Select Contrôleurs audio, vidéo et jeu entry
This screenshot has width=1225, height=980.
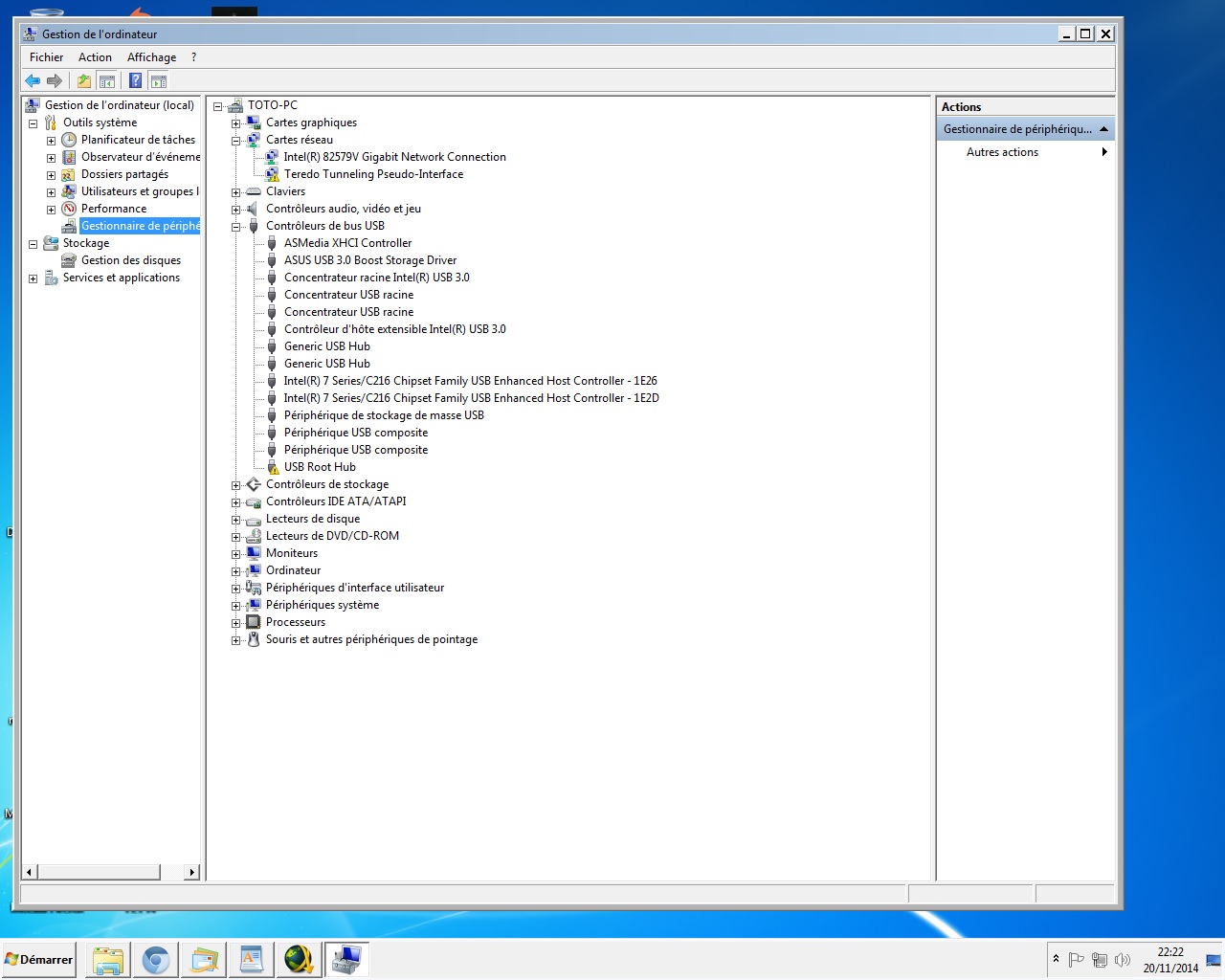pos(344,209)
